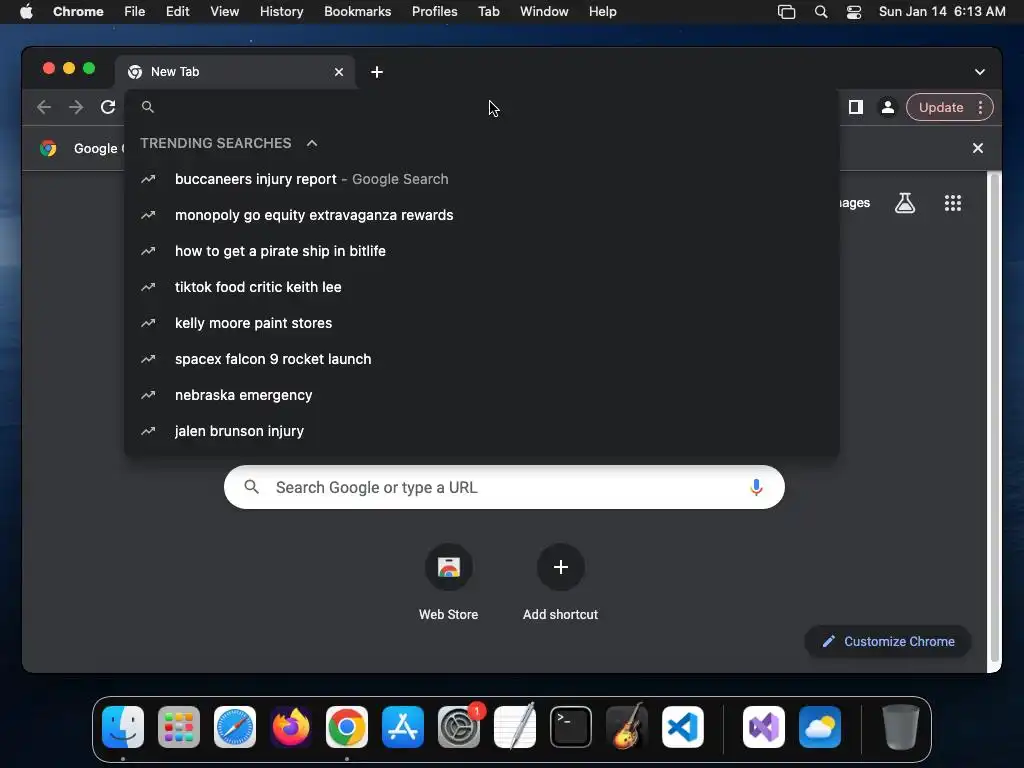Screen dimensions: 1024x768
Task: Go forward with the forward arrow
Action: (x=76, y=107)
